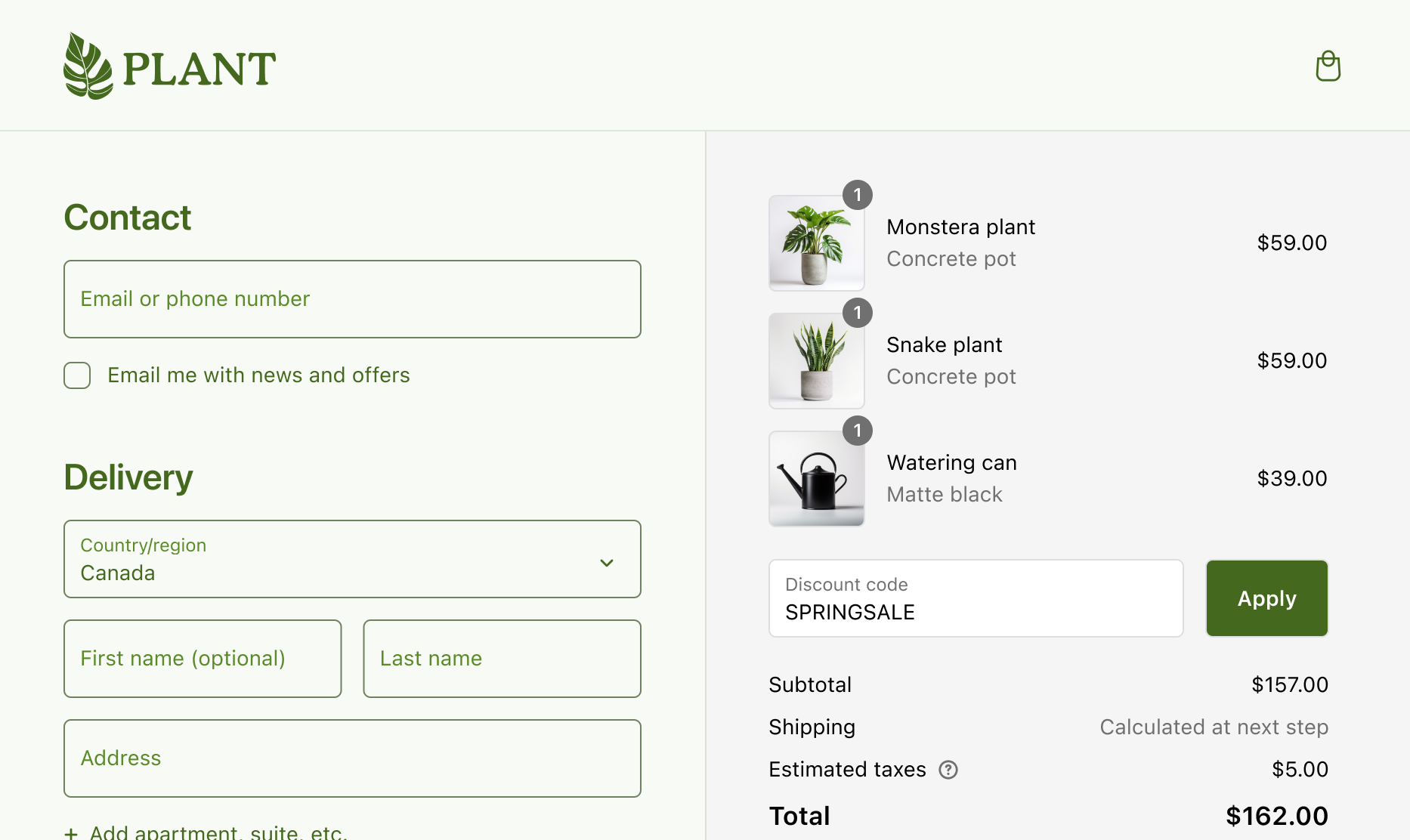Click the Monstera plant product name

(960, 227)
